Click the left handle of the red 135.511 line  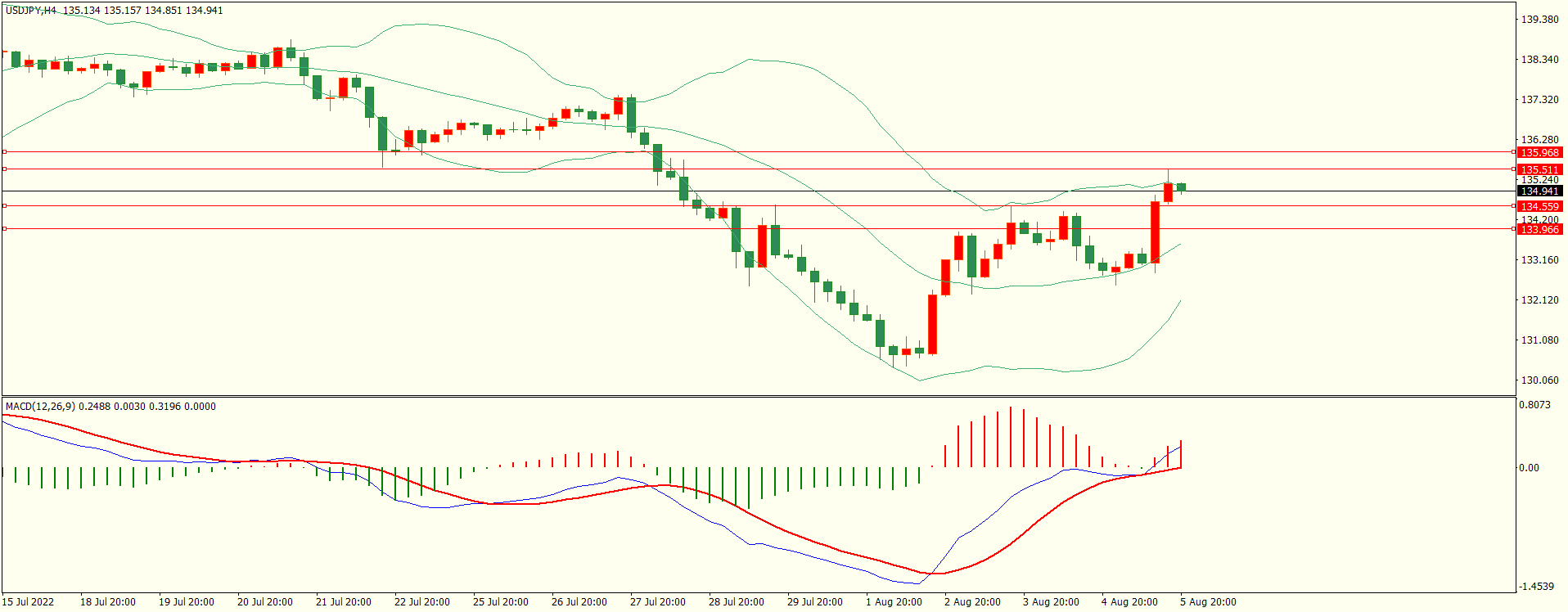click(4, 169)
